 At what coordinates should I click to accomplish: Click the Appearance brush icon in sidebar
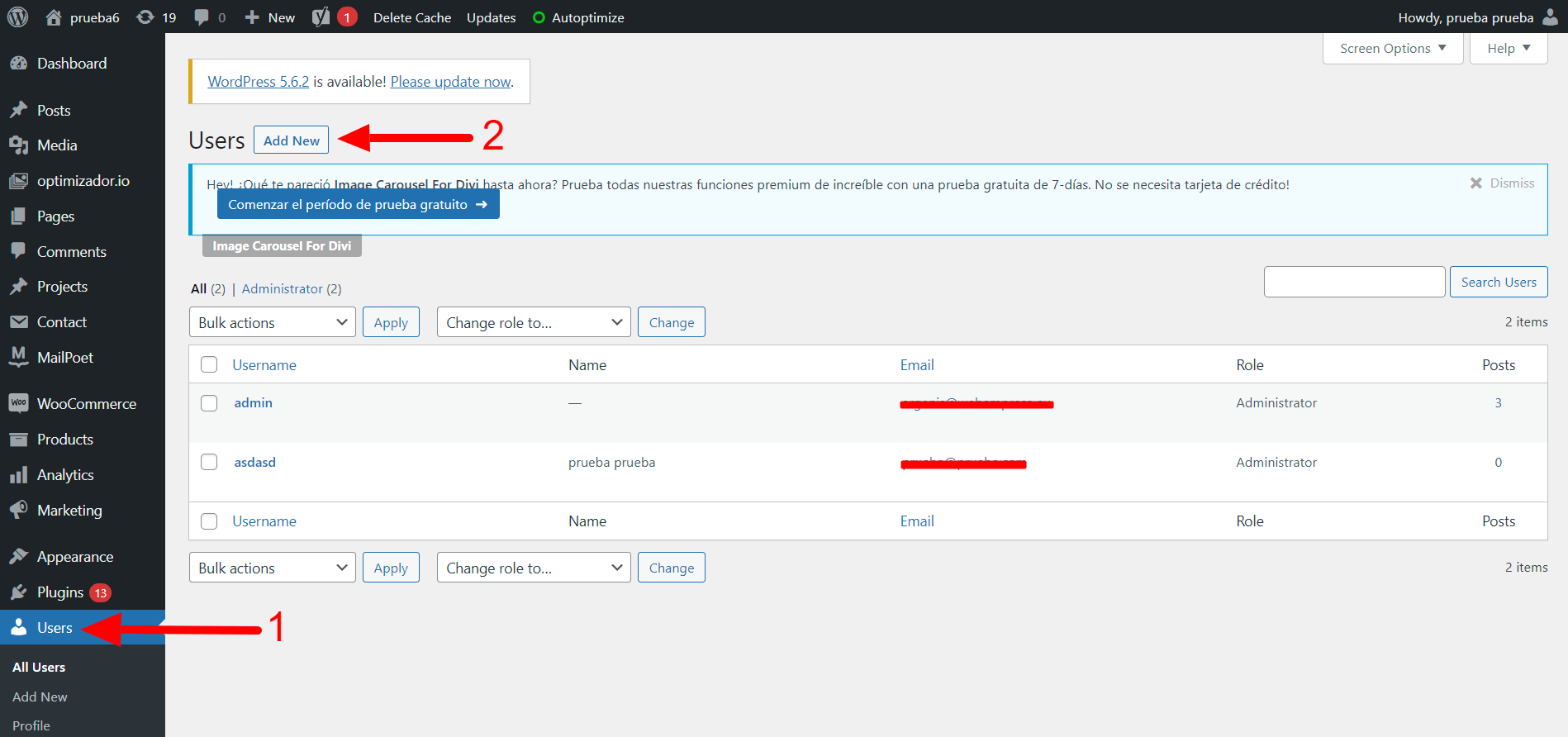(18, 557)
